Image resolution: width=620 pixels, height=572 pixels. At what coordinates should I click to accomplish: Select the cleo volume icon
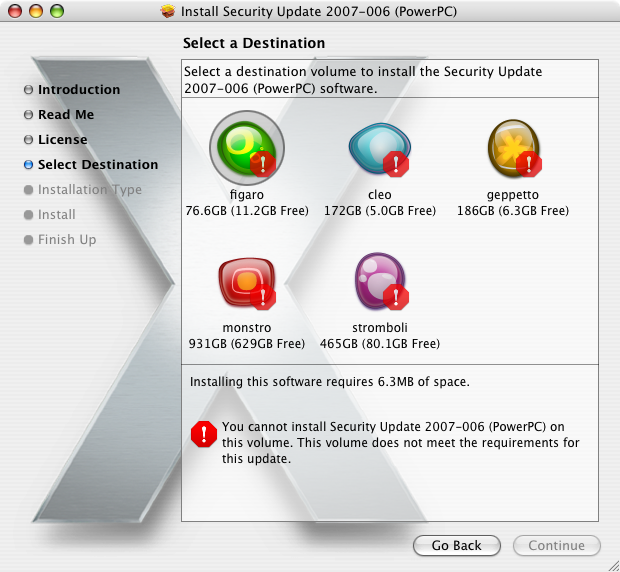[x=380, y=149]
